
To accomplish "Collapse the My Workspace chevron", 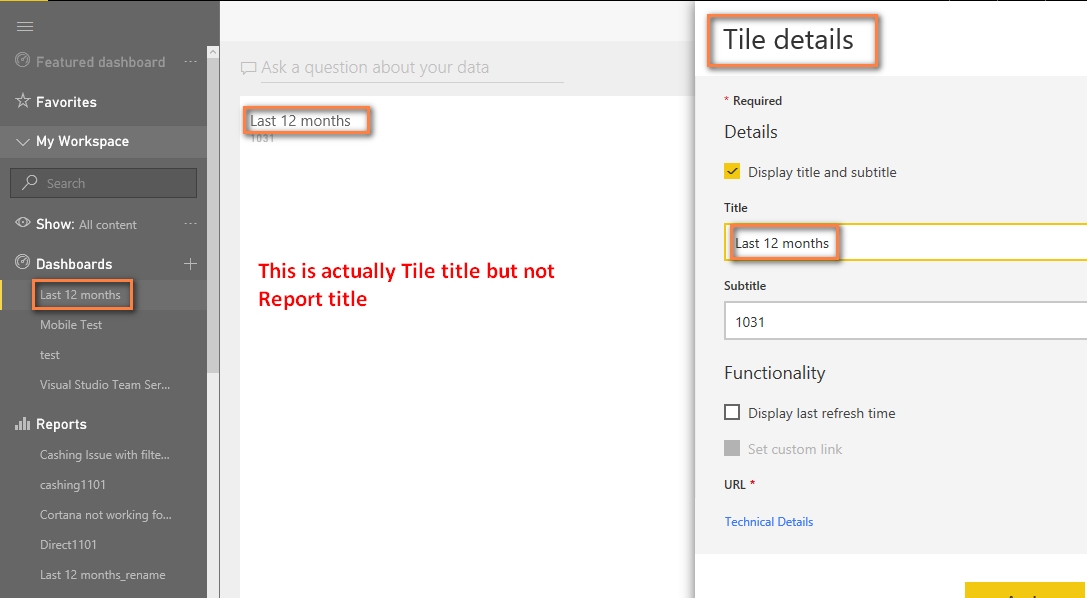I will [x=22, y=141].
